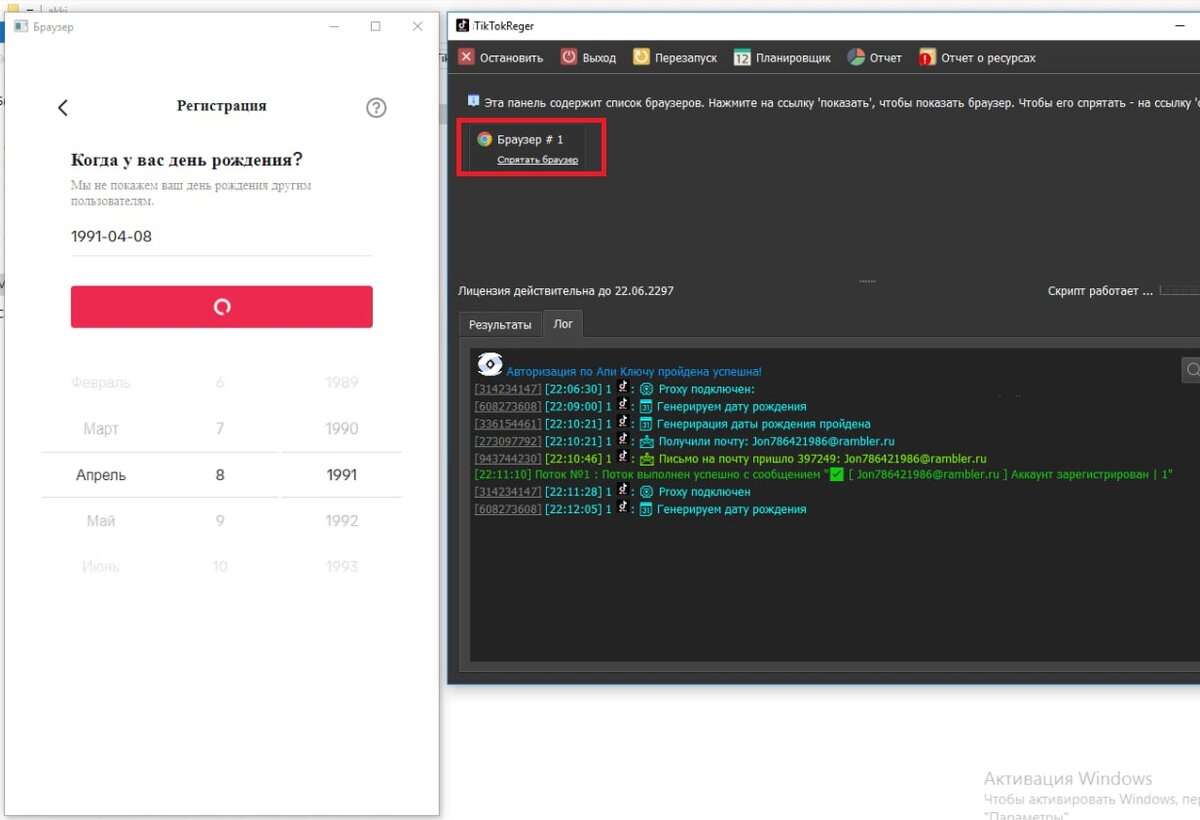Click the pie chart report icon
Viewport: 1200px width, 820px height.
[x=856, y=57]
